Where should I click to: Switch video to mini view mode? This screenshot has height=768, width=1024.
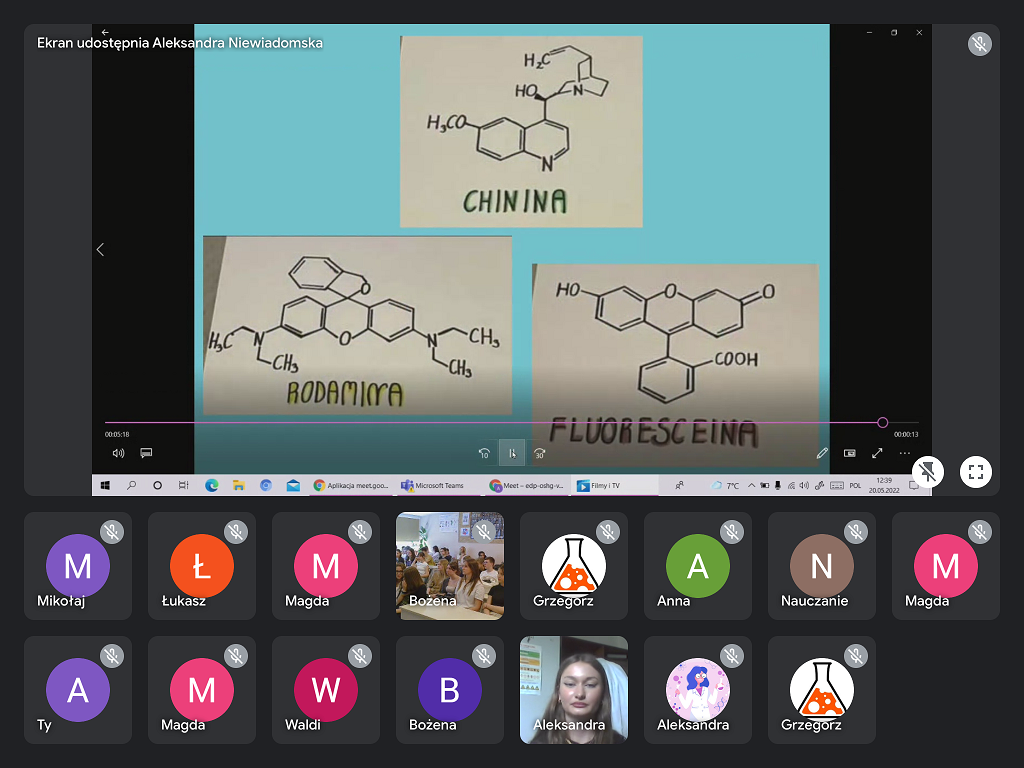coord(849,453)
